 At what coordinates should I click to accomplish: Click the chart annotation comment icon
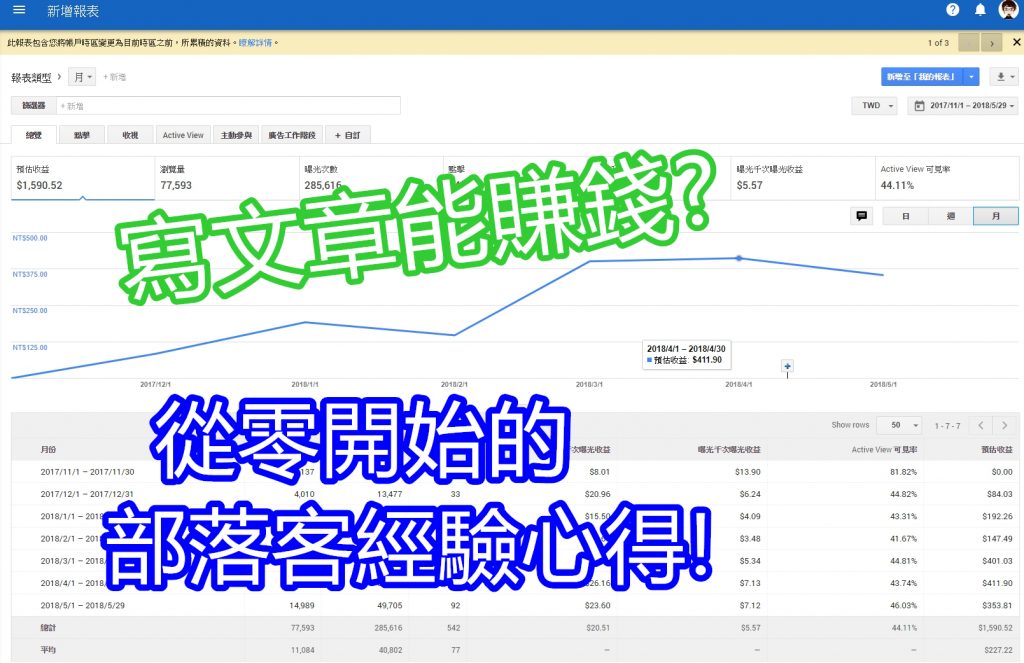[861, 216]
